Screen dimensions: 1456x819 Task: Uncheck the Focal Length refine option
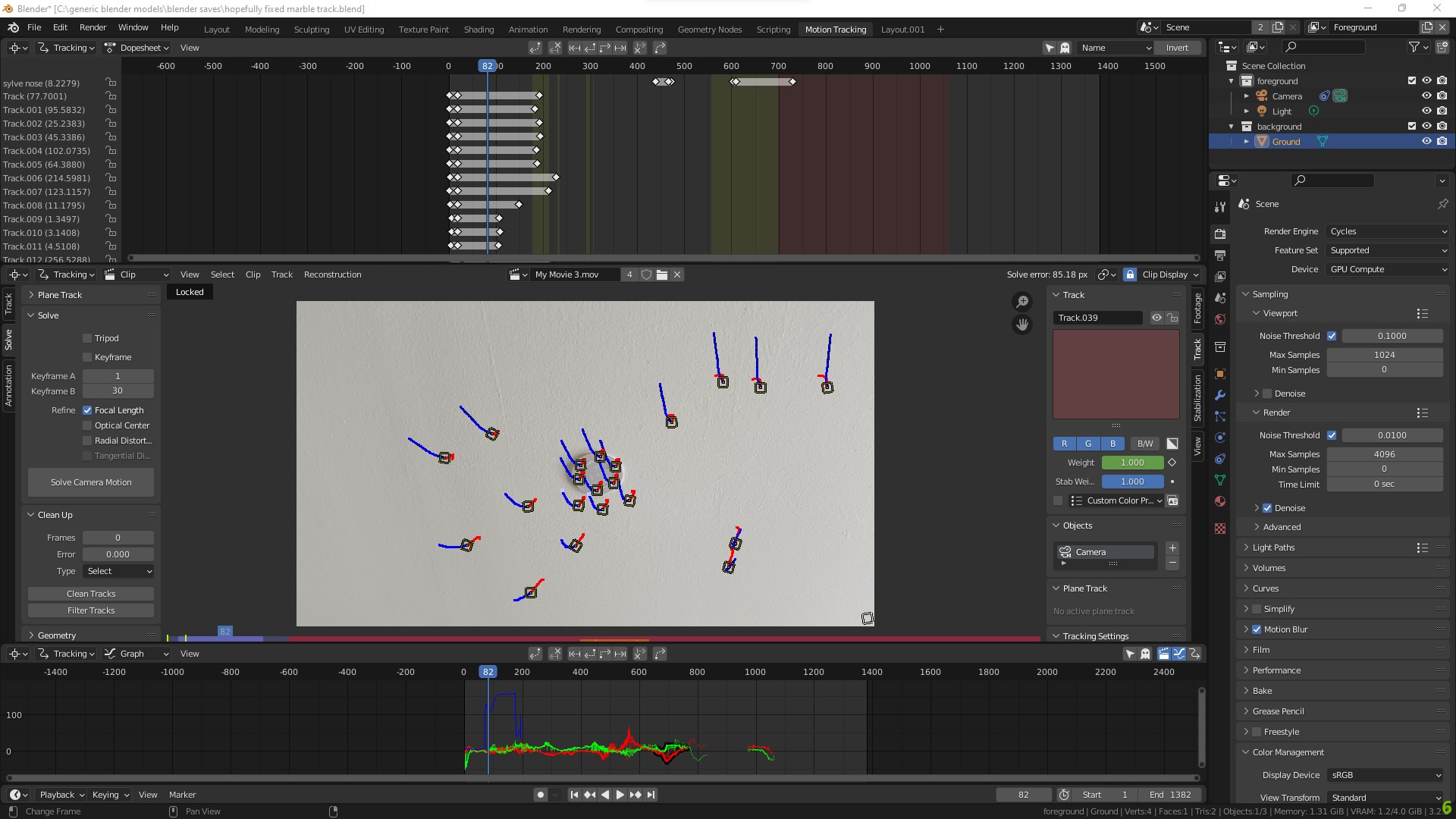click(x=87, y=410)
